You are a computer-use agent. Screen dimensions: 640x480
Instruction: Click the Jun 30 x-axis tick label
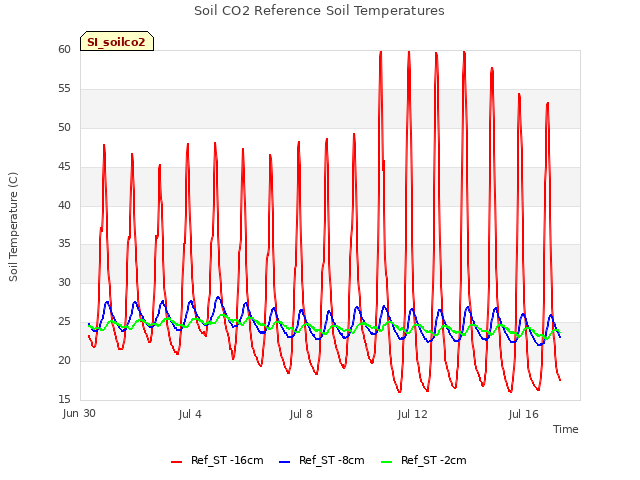[79, 414]
